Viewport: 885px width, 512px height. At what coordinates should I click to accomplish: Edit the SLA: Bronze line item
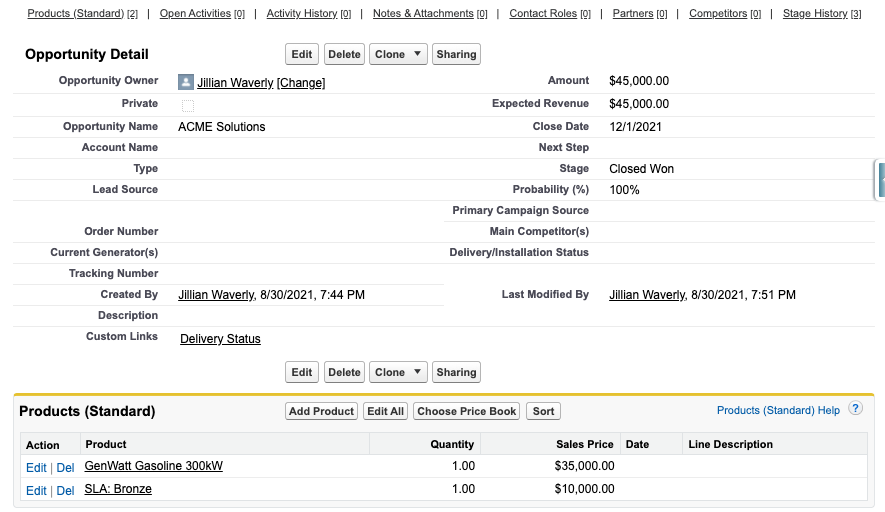(x=36, y=491)
